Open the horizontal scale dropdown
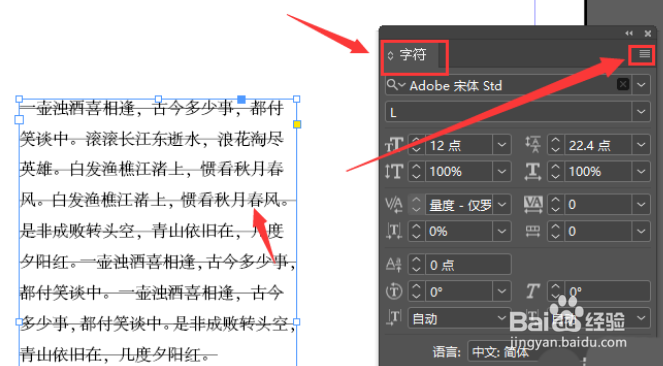663x366 pixels. 641,172
